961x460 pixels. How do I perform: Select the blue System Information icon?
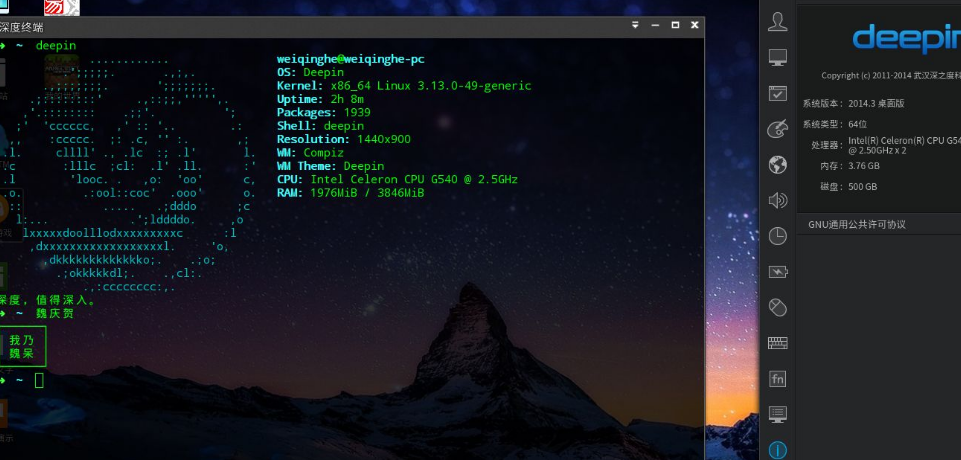point(778,451)
